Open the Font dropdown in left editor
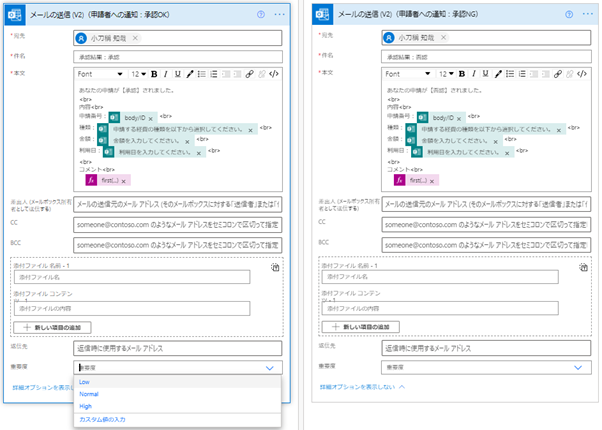The height and width of the screenshot is (430, 602). pos(100,74)
